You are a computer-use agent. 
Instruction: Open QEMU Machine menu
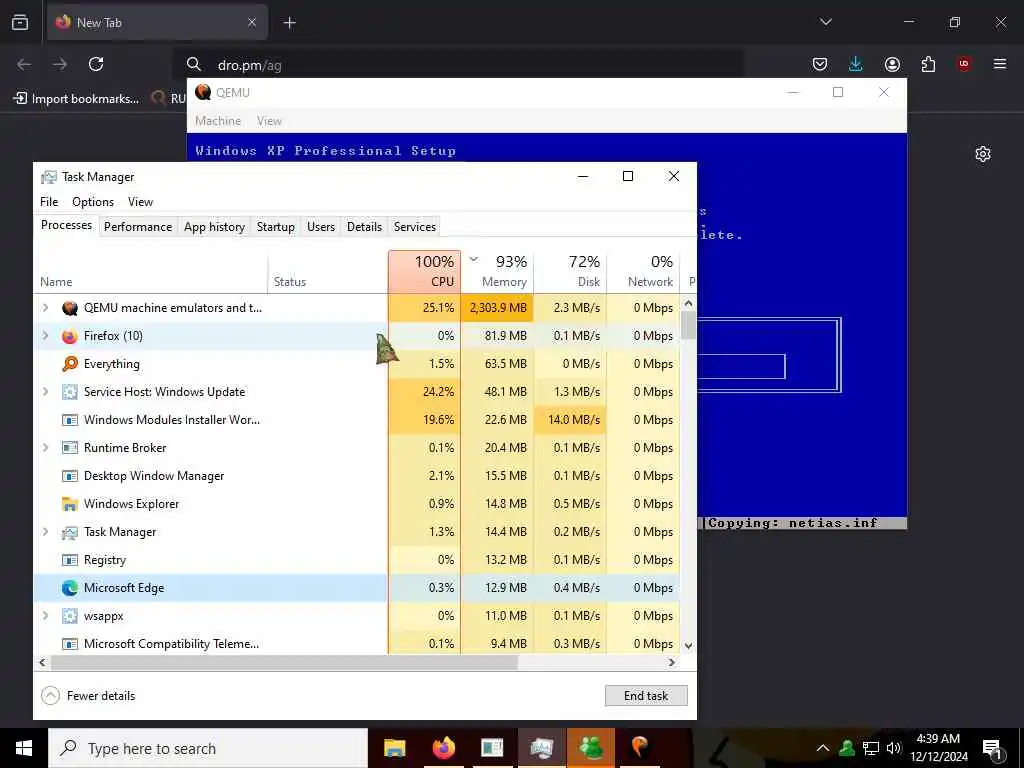[x=218, y=121]
